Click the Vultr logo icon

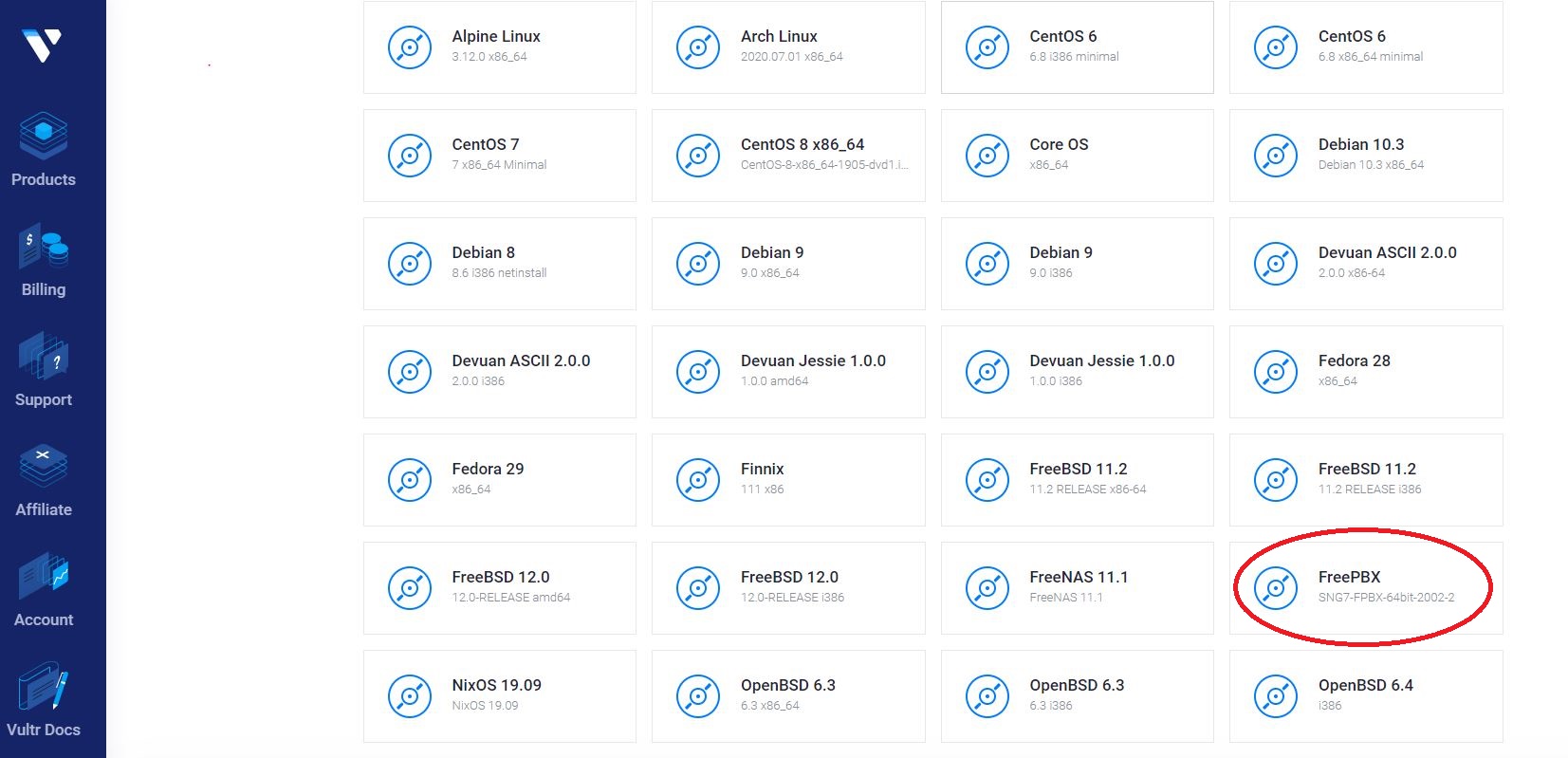pyautogui.click(x=42, y=45)
